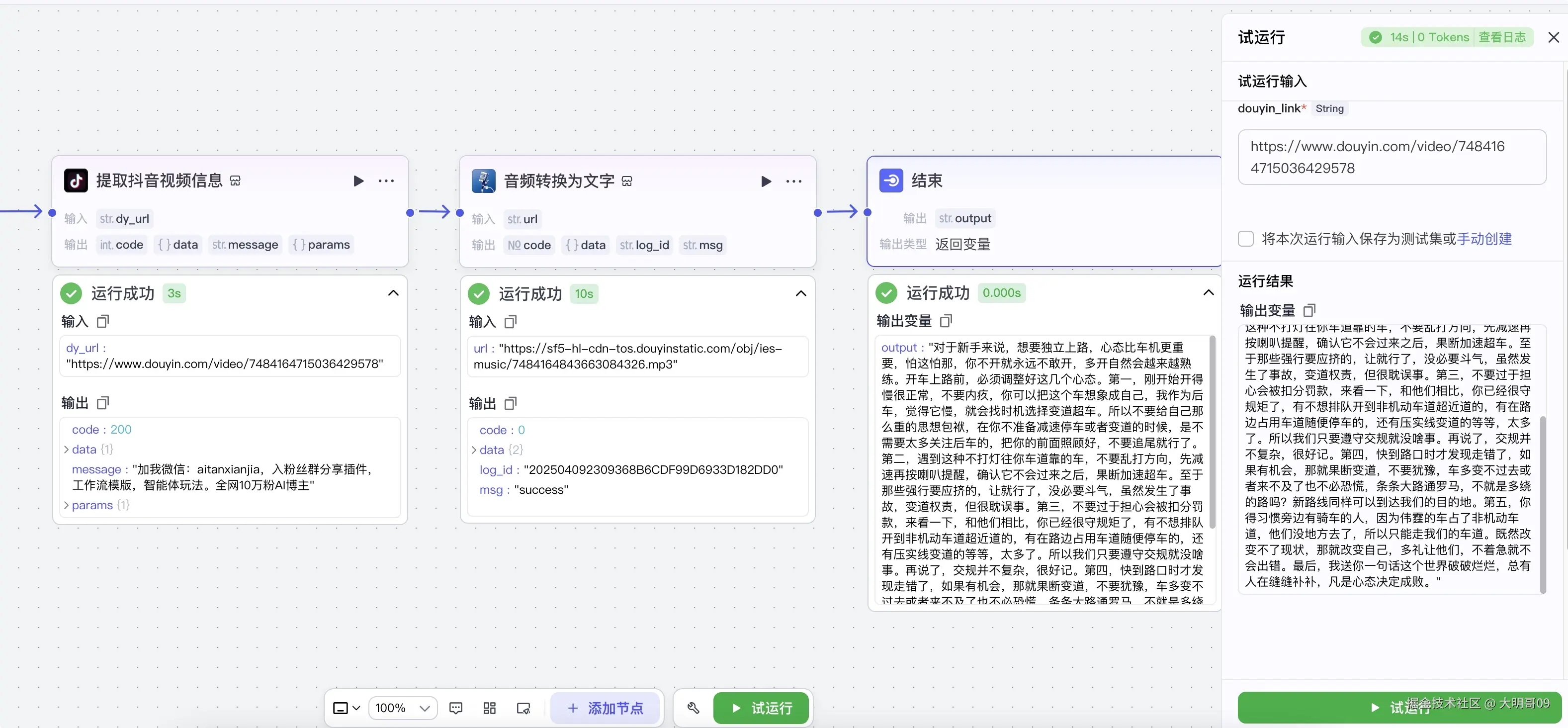Image resolution: width=1568 pixels, height=728 pixels.
Task: Click the 输出变量 results scrollbar in the side panel
Action: click(1543, 504)
